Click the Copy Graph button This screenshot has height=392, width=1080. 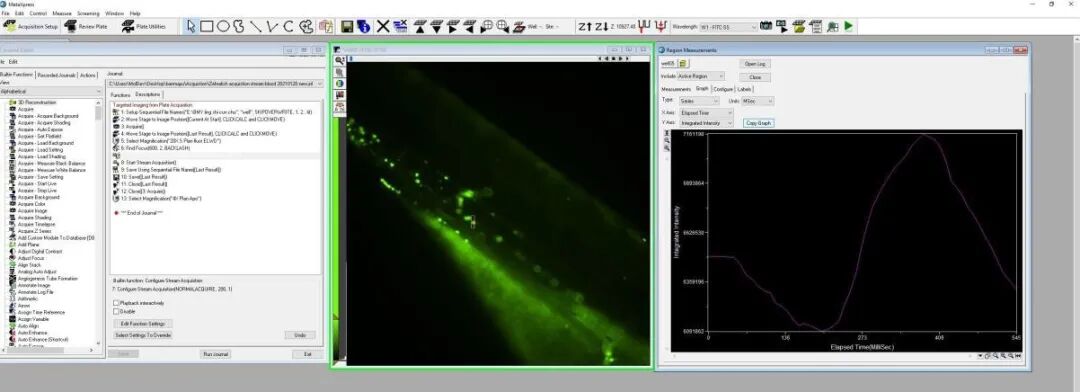coord(758,123)
